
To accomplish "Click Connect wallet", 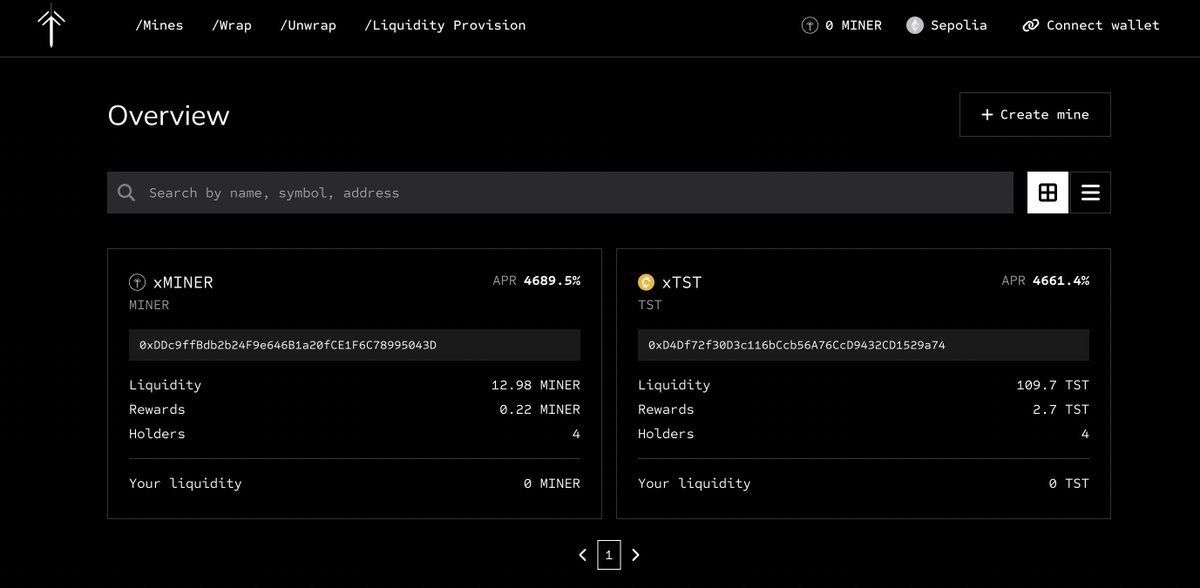I will pyautogui.click(x=1091, y=25).
